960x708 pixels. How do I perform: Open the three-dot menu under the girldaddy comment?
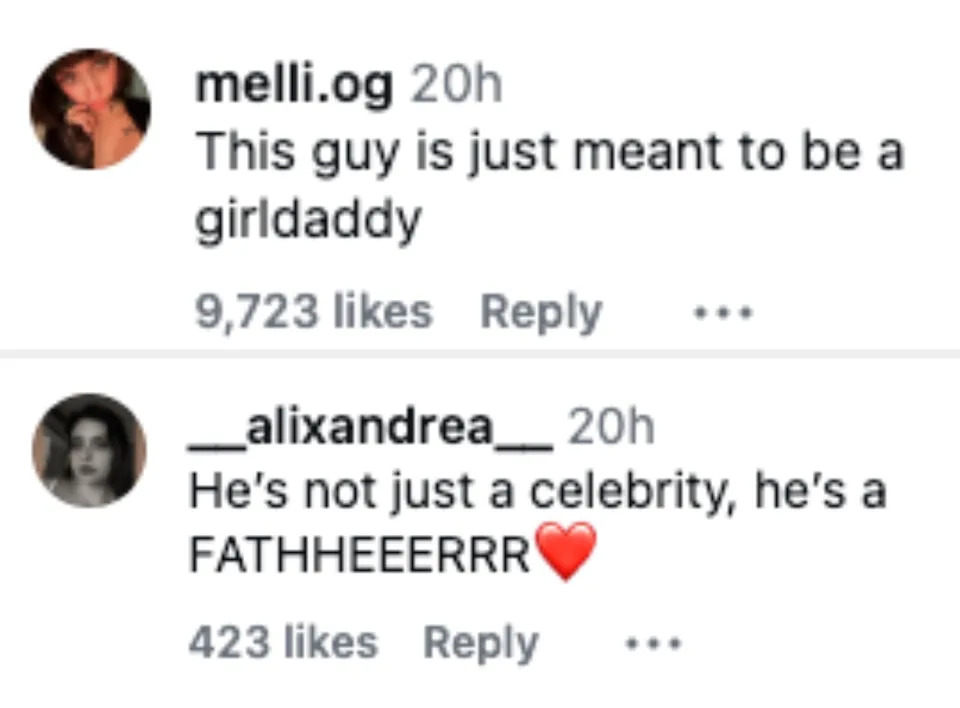pyautogui.click(x=722, y=311)
